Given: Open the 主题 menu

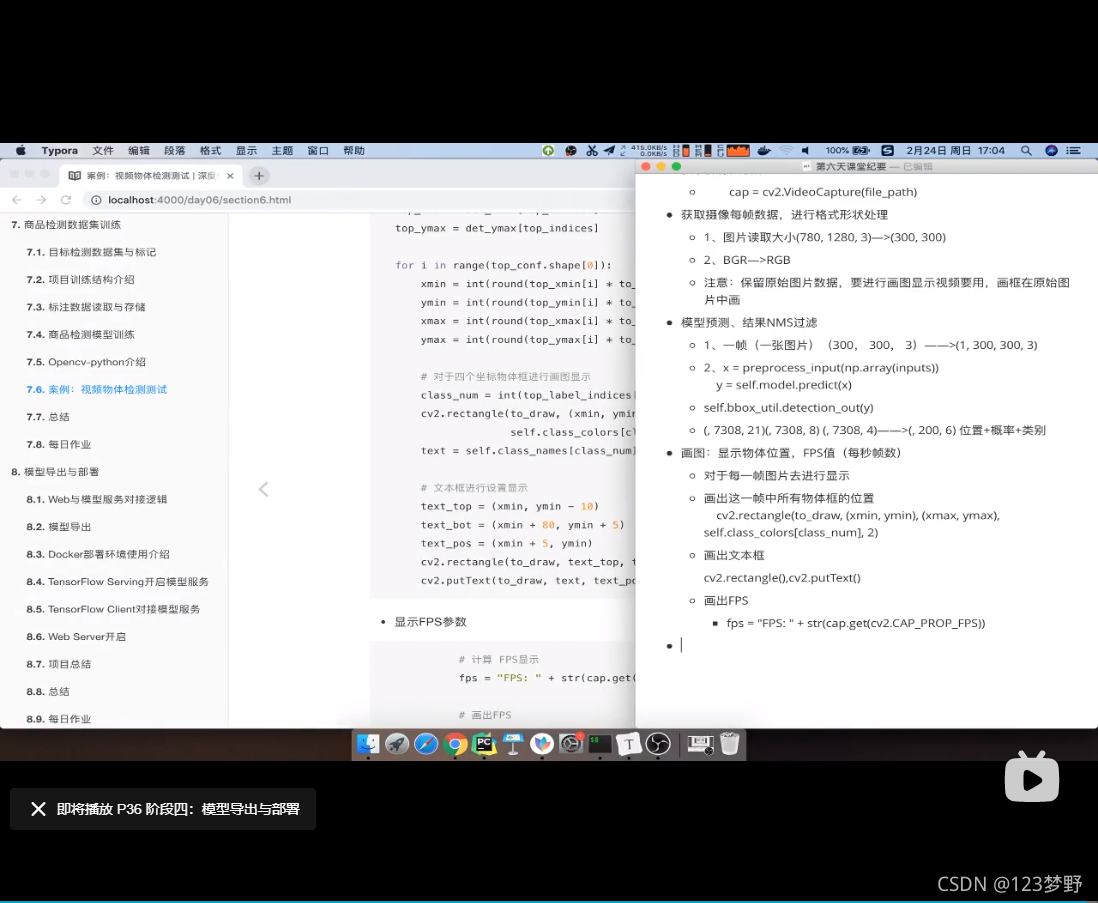Looking at the screenshot, I should (282, 150).
